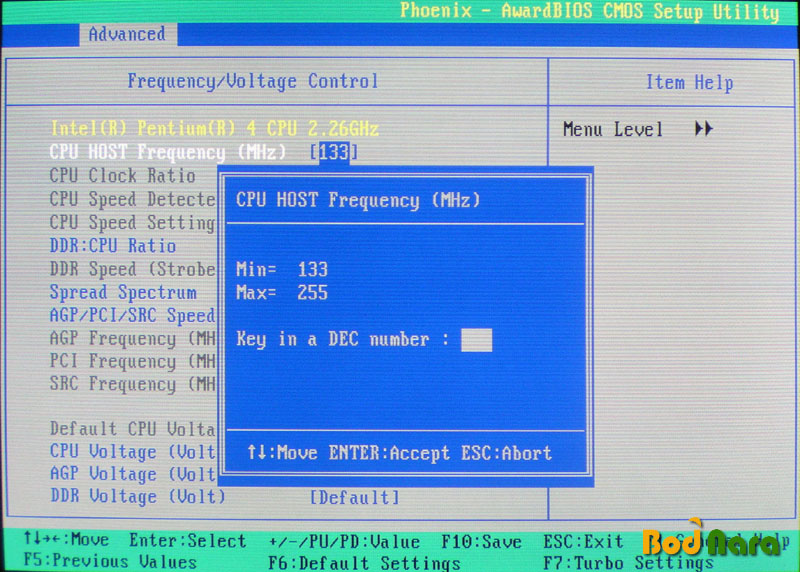Select the CPU Clock Ratio item
Image resolution: width=800 pixels, height=572 pixels.
pyautogui.click(x=122, y=176)
